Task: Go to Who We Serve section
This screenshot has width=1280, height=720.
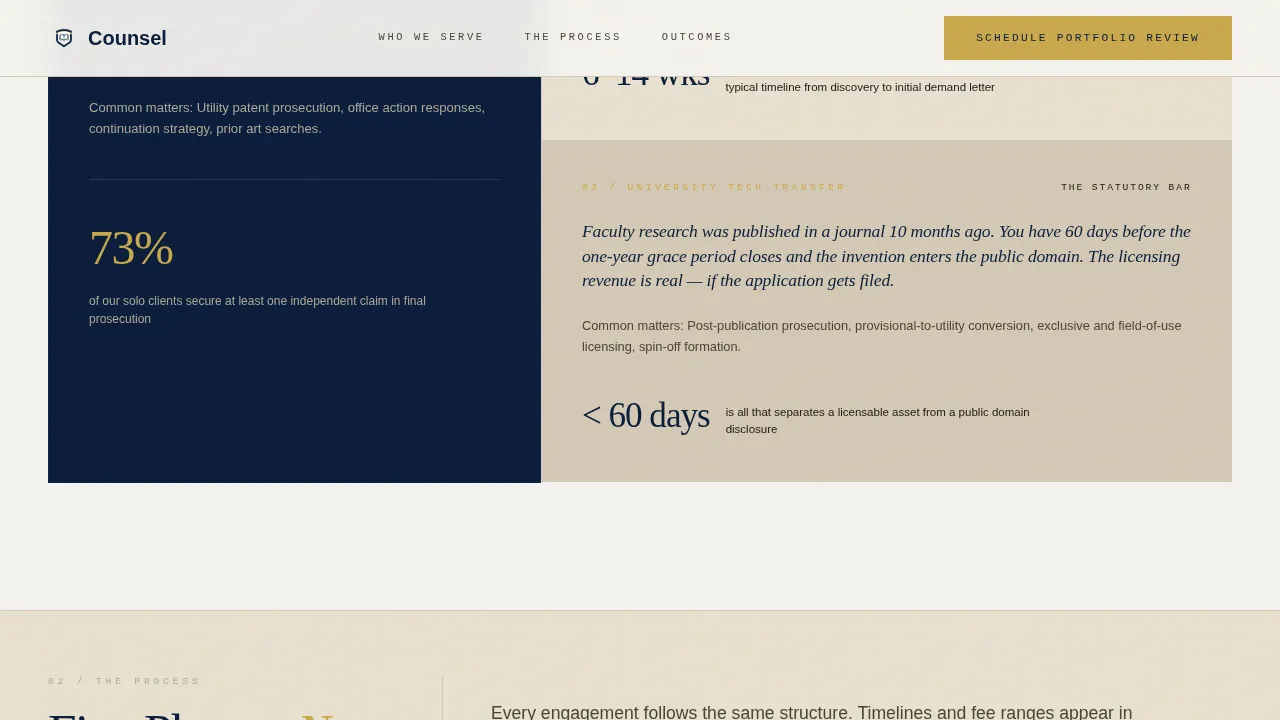Action: [431, 37]
